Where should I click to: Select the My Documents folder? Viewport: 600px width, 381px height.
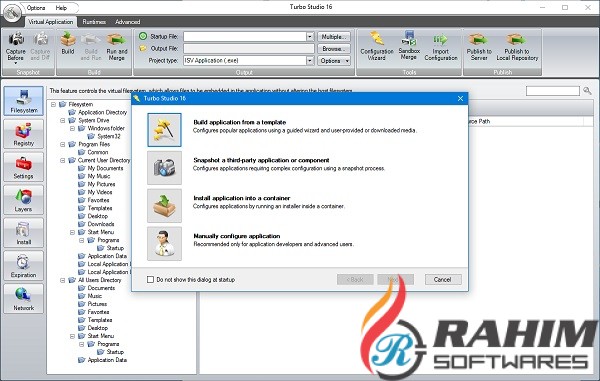click(105, 168)
